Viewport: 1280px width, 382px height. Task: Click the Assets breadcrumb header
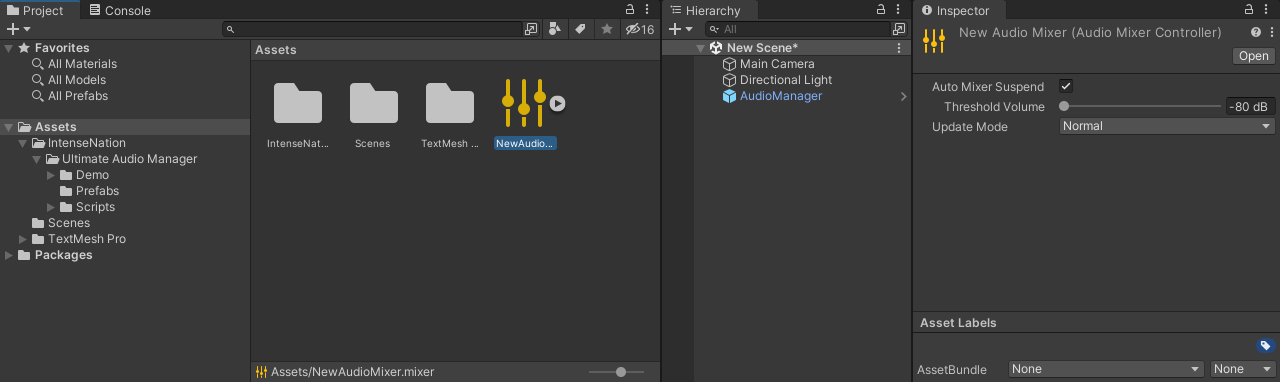click(x=276, y=49)
